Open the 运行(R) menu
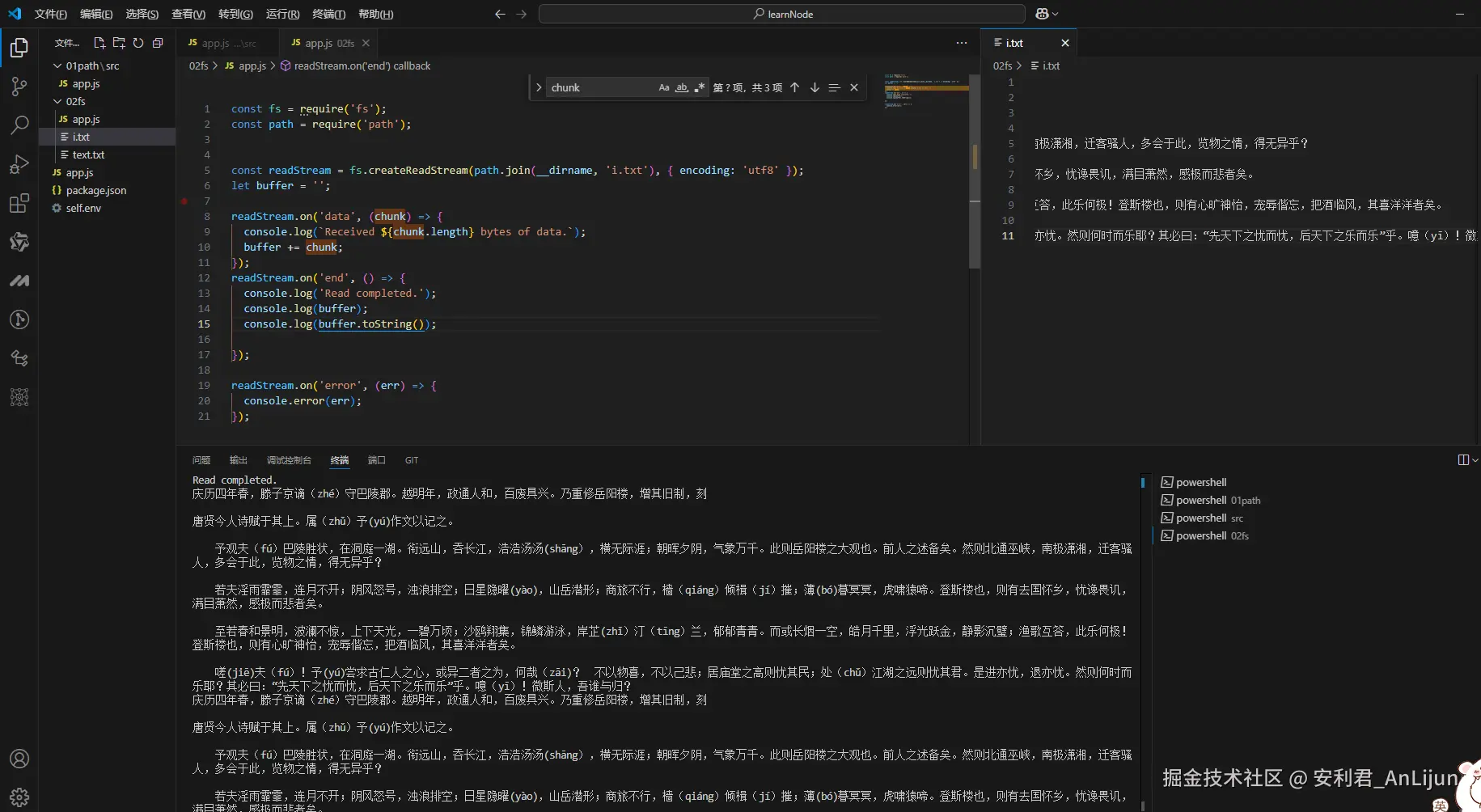 pyautogui.click(x=282, y=14)
